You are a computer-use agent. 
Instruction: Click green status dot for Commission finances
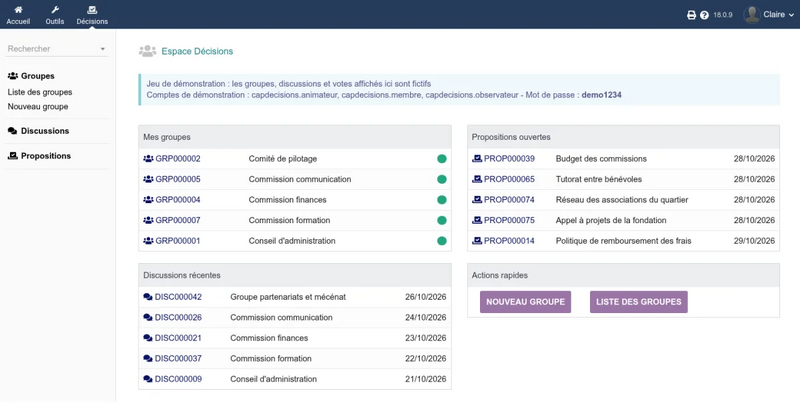(x=442, y=199)
